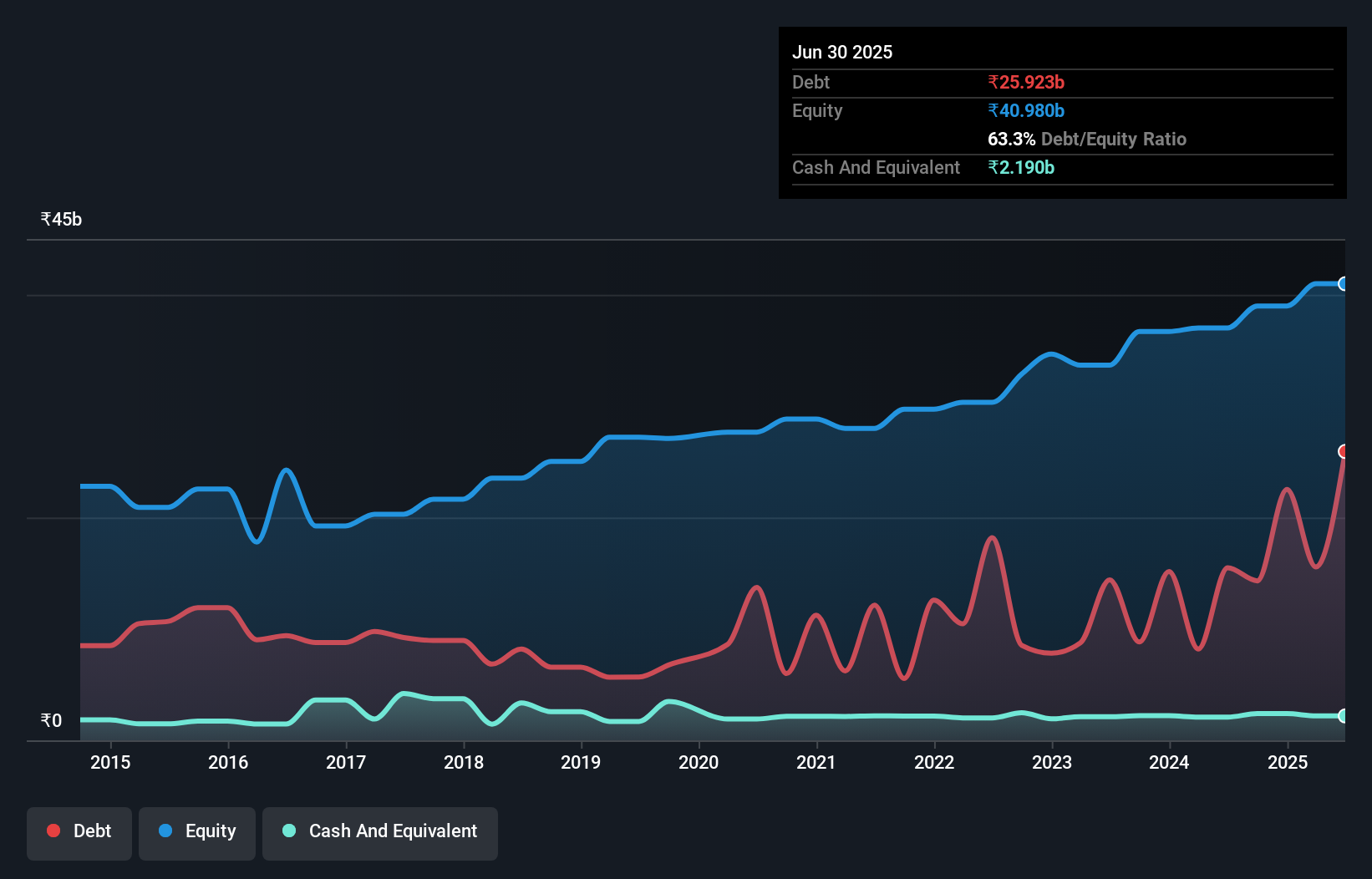Toggle the Cash And Equivalent series visibility
Viewport: 1372px width, 879px height.
(379, 832)
